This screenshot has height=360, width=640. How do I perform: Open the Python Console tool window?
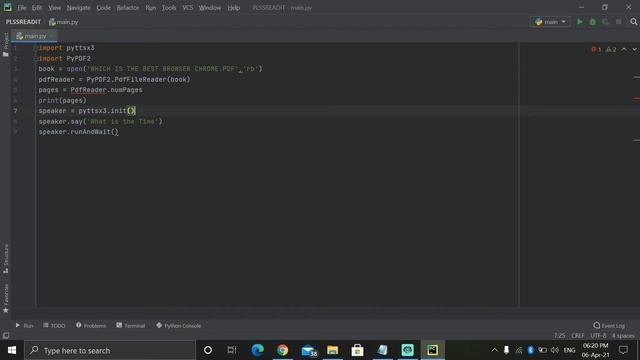click(x=178, y=325)
